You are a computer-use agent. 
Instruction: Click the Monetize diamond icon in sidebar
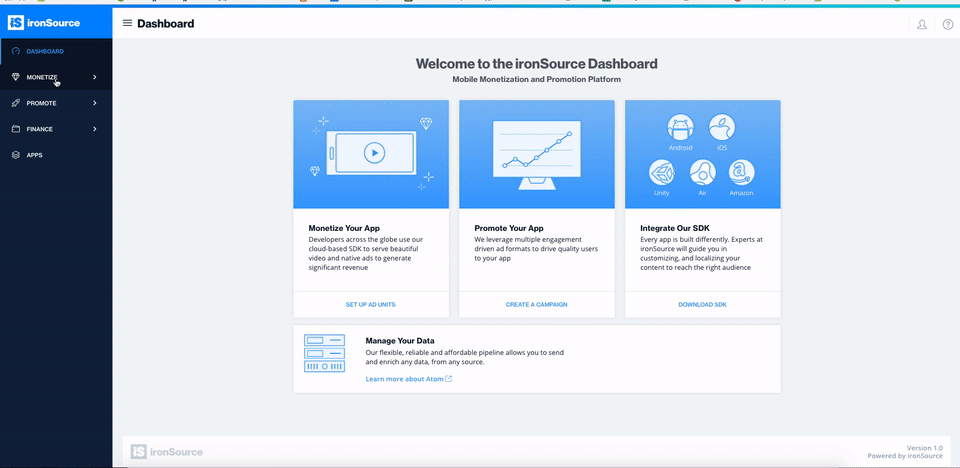16,77
